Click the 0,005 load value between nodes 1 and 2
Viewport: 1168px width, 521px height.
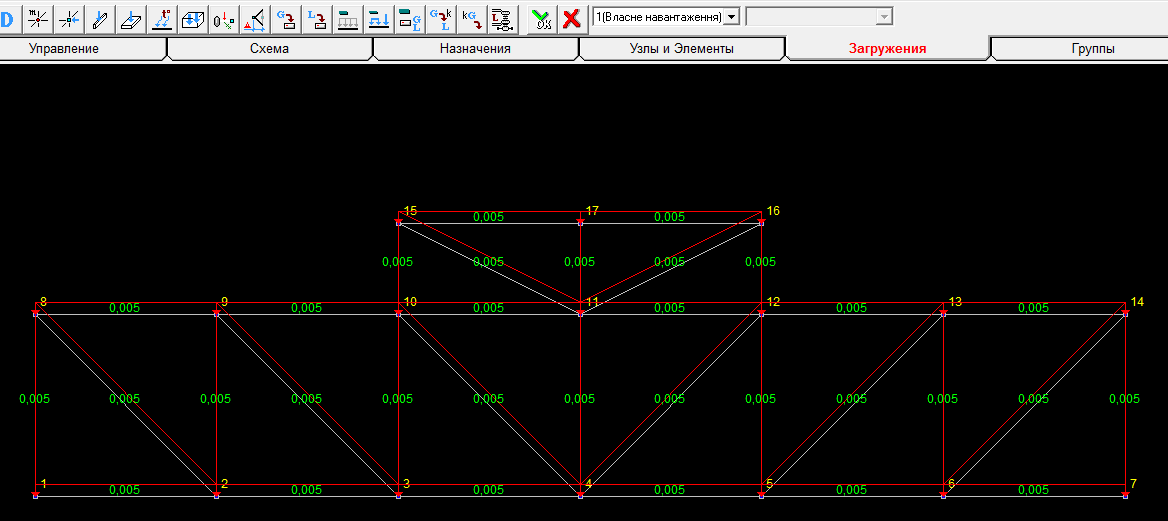[124, 490]
